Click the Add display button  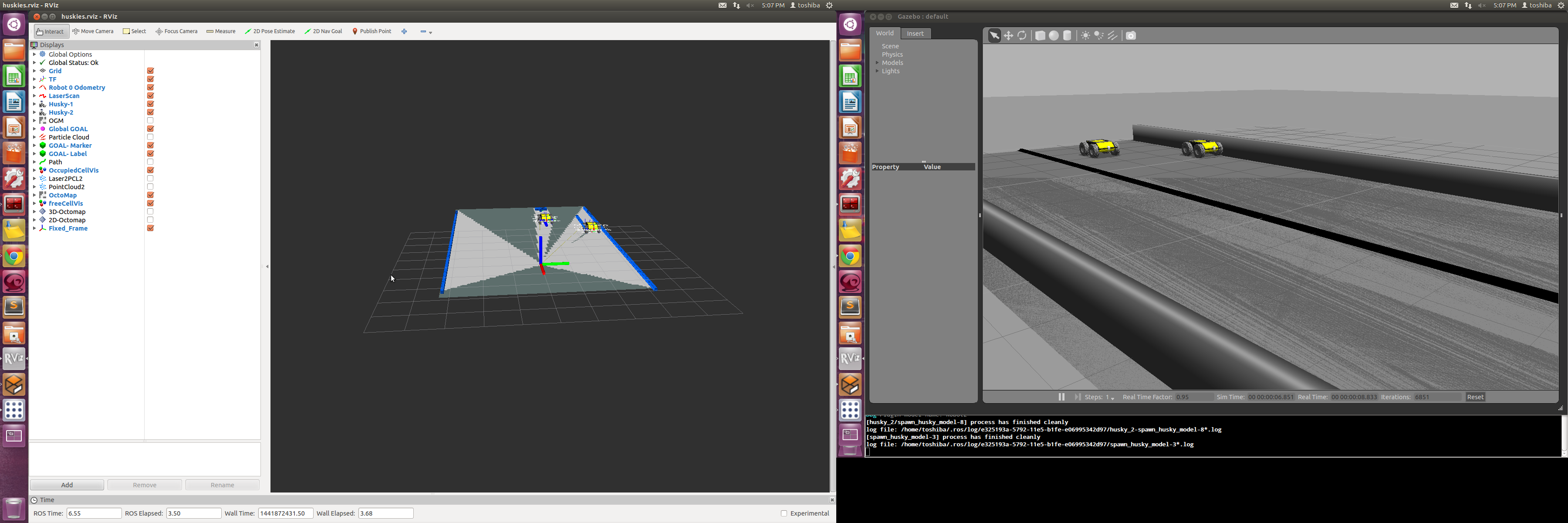tap(67, 485)
